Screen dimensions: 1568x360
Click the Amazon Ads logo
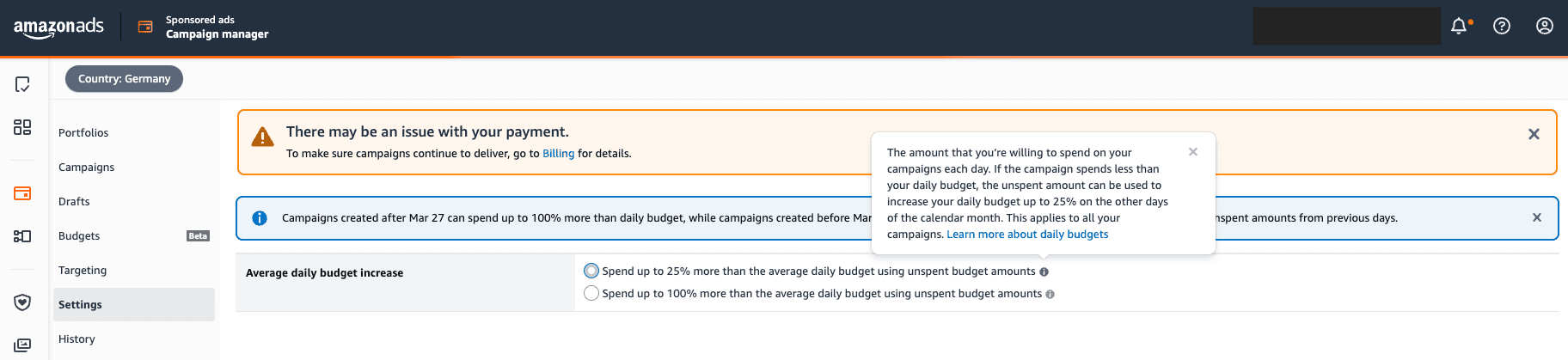tap(58, 27)
